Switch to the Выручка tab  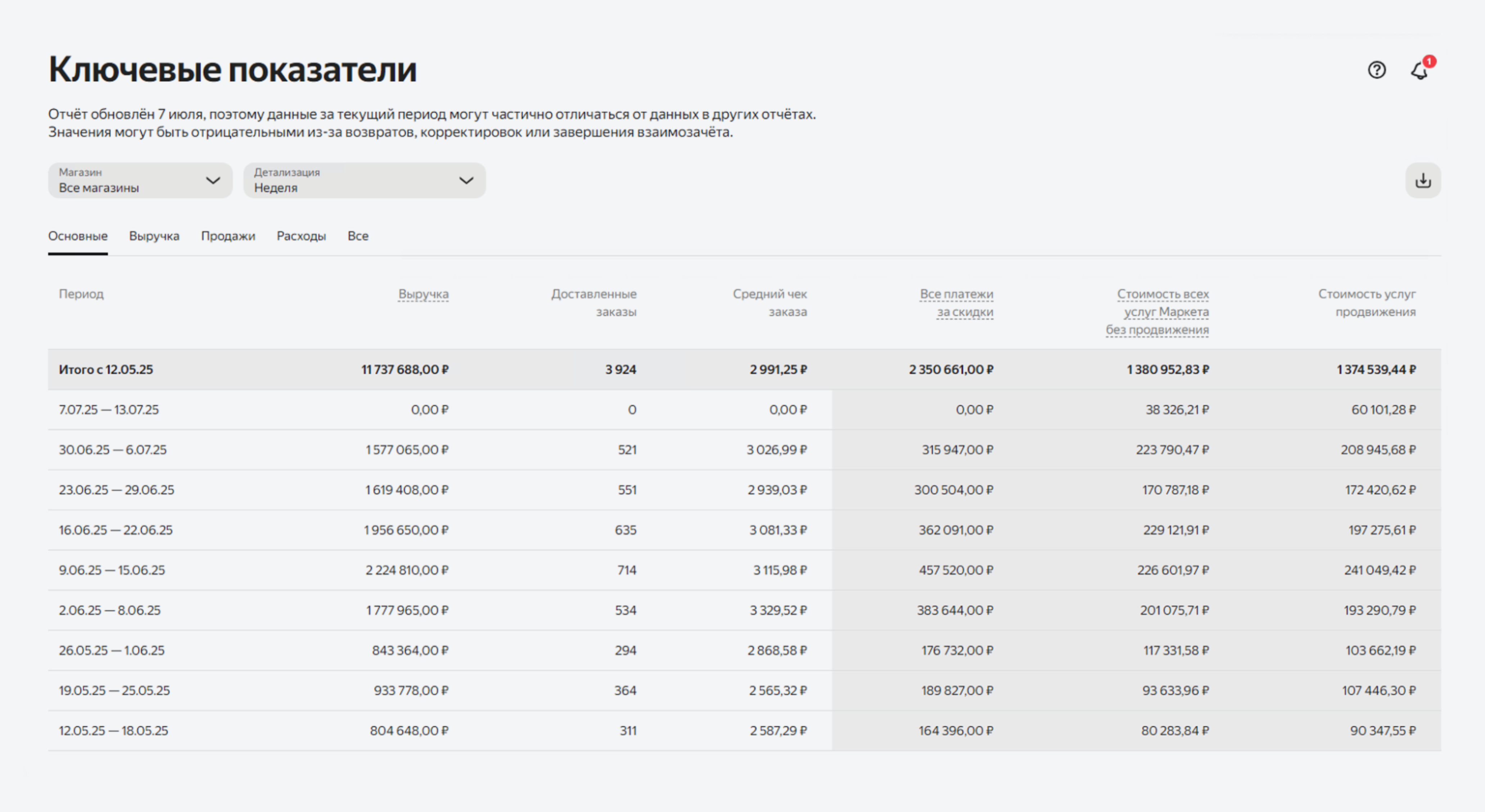point(154,236)
